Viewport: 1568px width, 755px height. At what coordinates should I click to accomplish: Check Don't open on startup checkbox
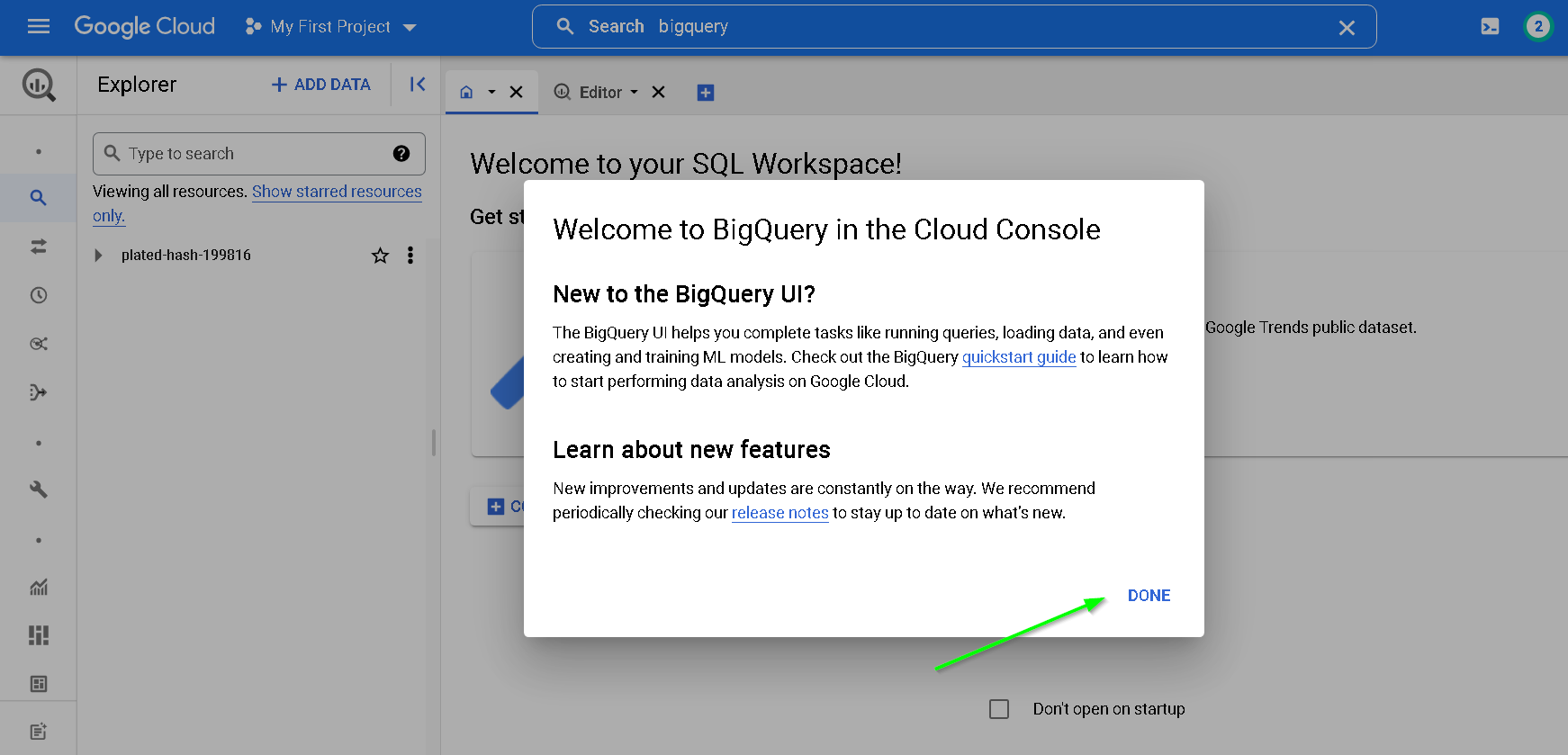(999, 709)
